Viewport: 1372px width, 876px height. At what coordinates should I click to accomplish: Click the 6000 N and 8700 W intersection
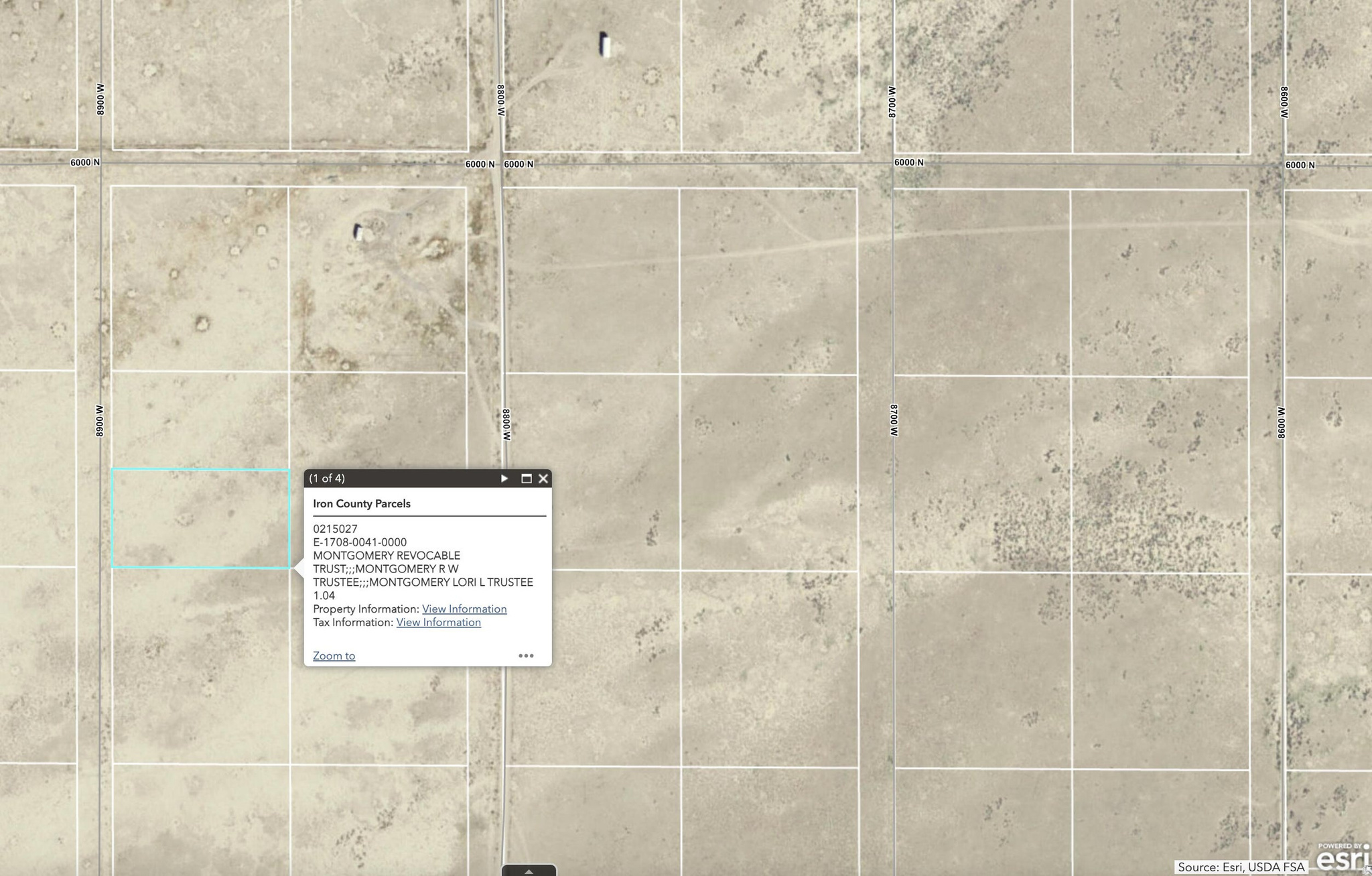click(892, 163)
